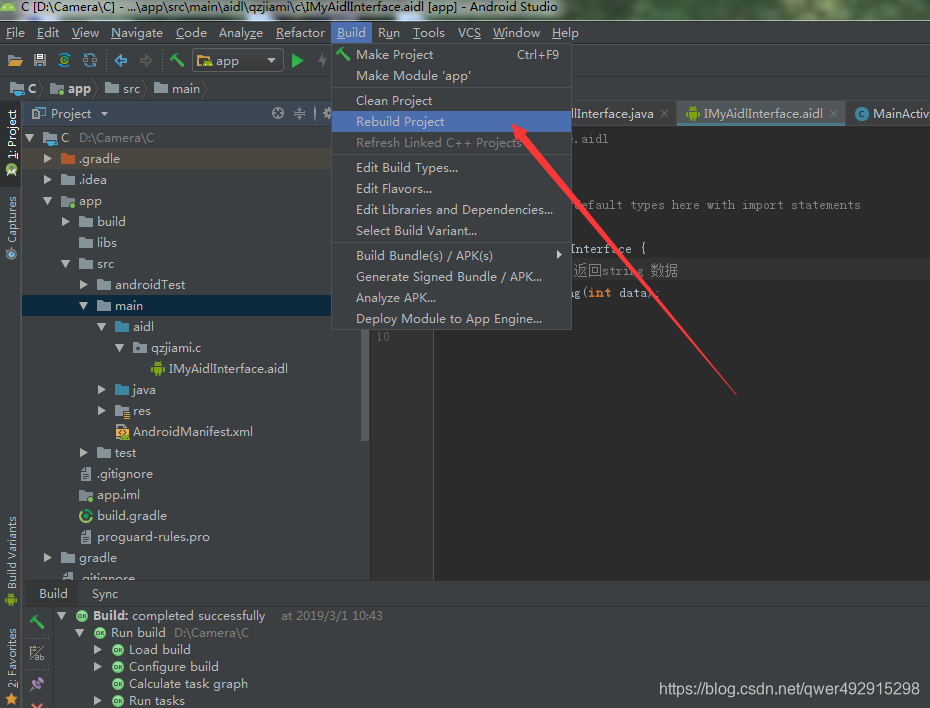The image size is (930, 708).
Task: Open the Build Variants side tool window
Action: tap(11, 560)
